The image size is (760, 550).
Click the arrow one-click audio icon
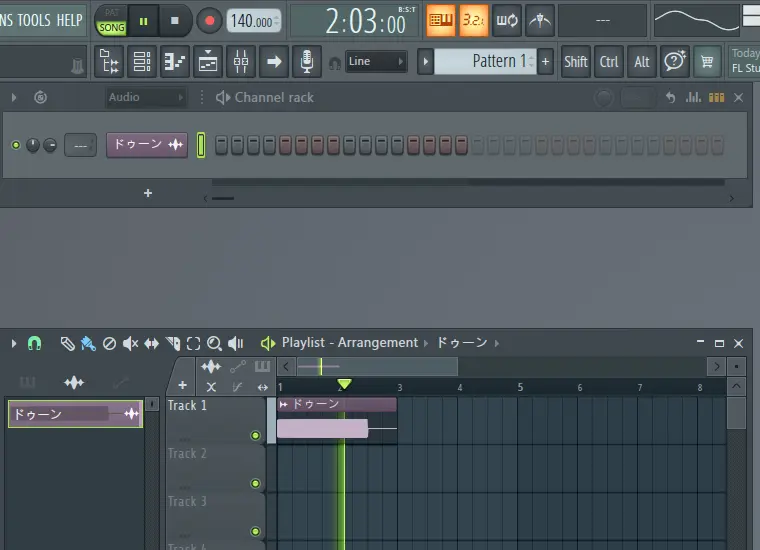point(274,62)
